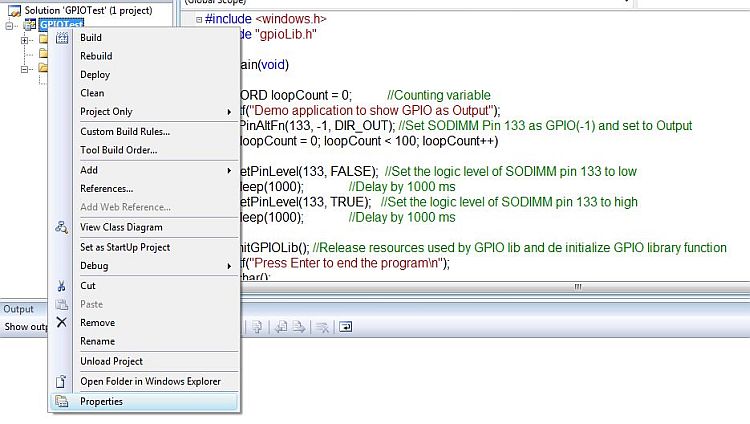Click the Project Only submenu arrow
The width and height of the screenshot is (750, 424).
tap(229, 112)
